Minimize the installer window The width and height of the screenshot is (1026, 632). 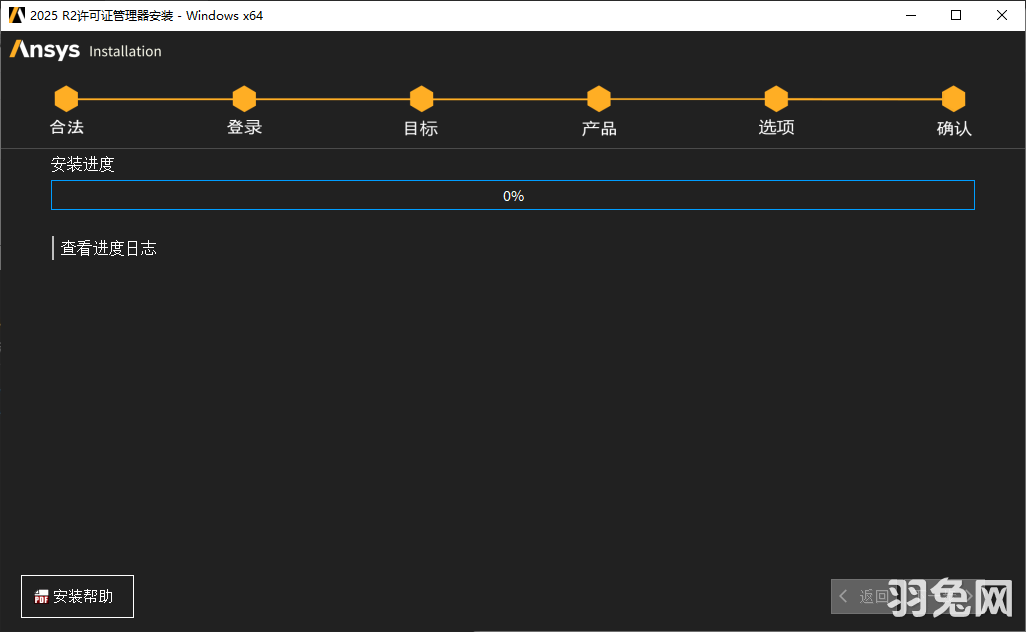[911, 15]
